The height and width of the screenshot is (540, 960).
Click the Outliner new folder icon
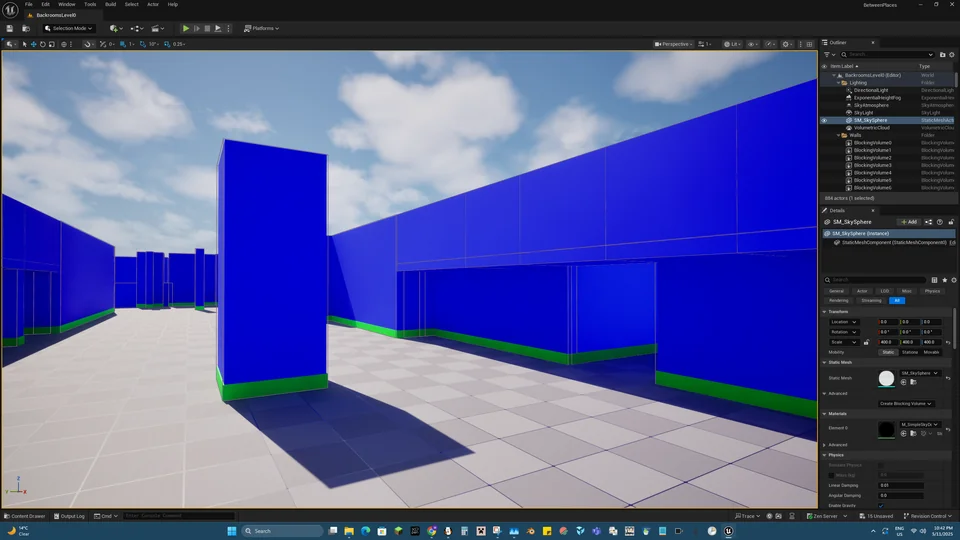pyautogui.click(x=942, y=54)
